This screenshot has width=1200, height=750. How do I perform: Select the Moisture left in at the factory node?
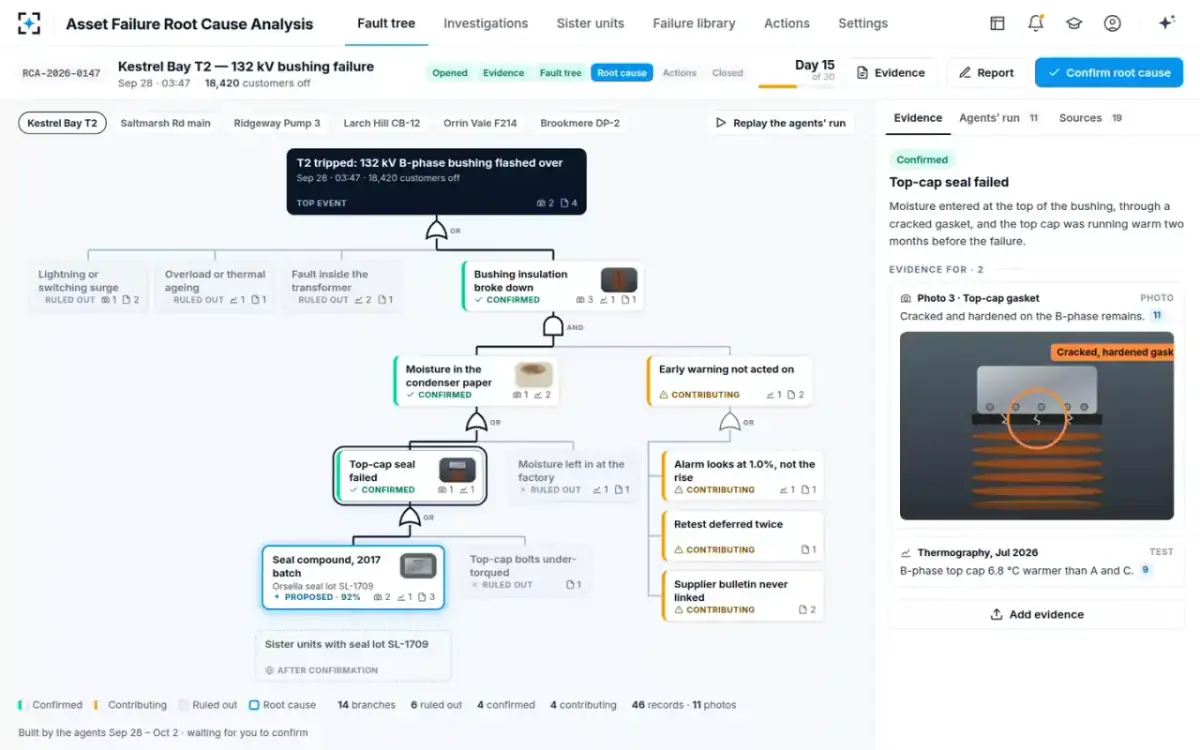coord(573,477)
